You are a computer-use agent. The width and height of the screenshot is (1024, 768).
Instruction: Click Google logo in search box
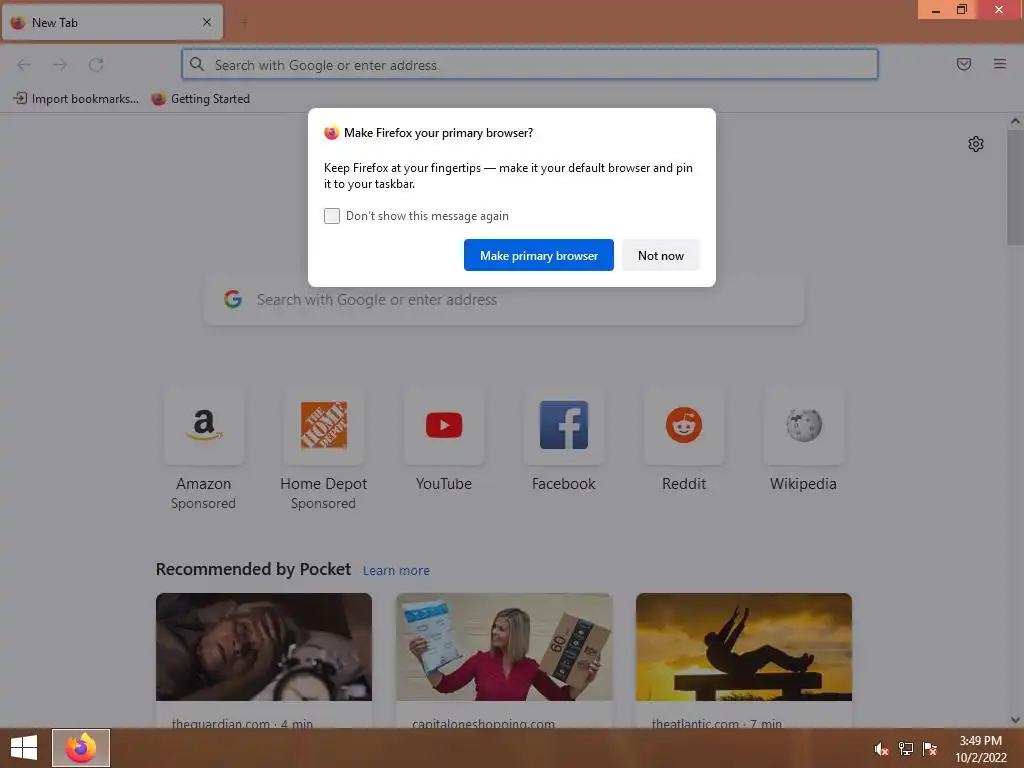233,300
